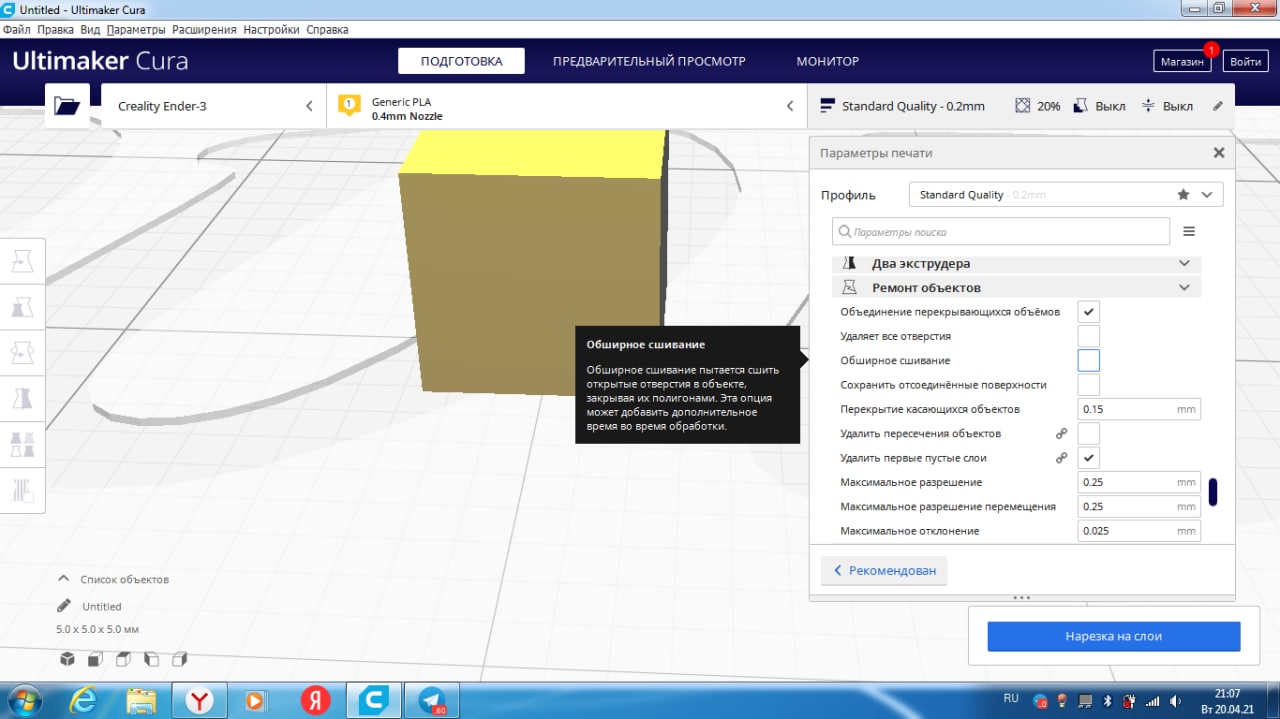Image resolution: width=1280 pixels, height=719 pixels.
Task: Enable Сохранить отсоединённые поверхности checkbox
Action: point(1089,385)
